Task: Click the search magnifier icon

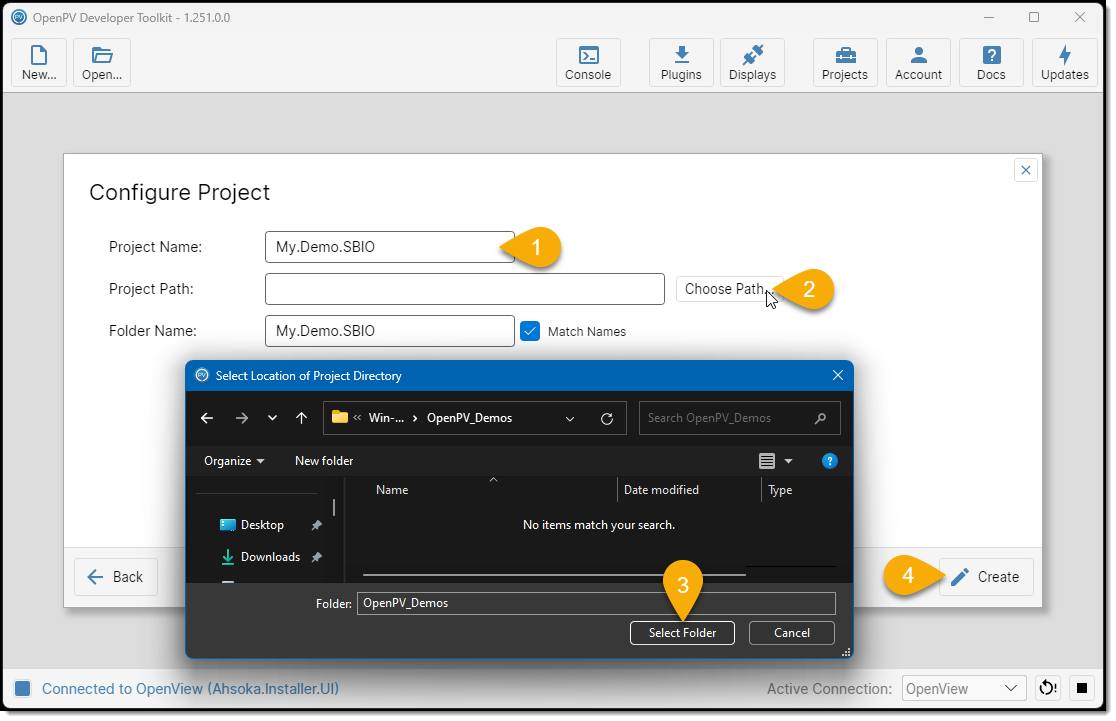Action: click(821, 418)
